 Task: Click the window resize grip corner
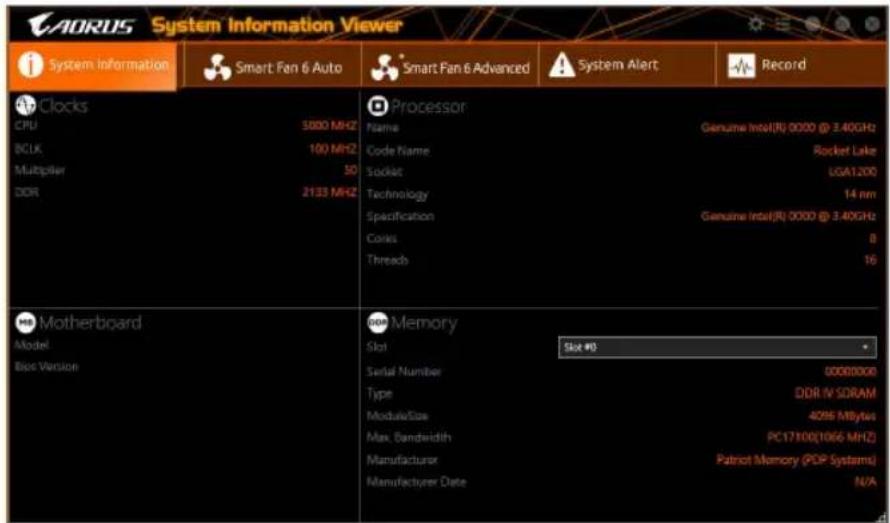[x=881, y=516]
